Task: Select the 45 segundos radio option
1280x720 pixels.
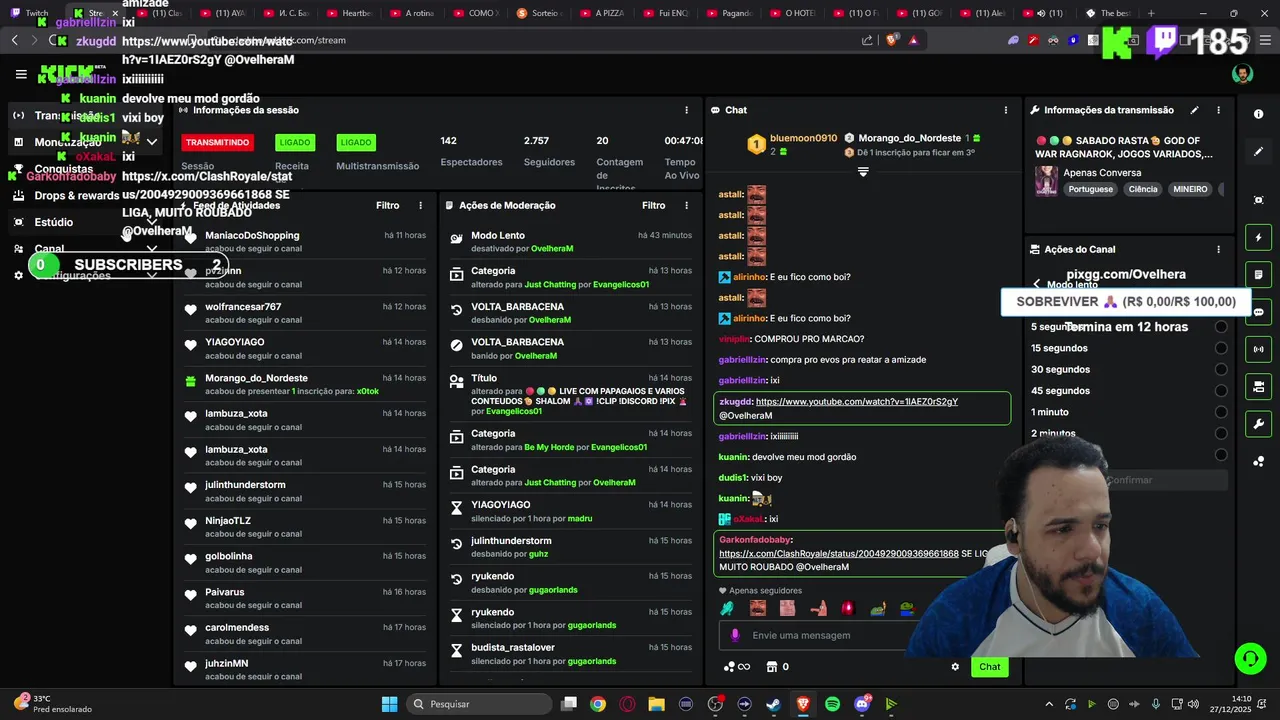Action: (x=1221, y=391)
